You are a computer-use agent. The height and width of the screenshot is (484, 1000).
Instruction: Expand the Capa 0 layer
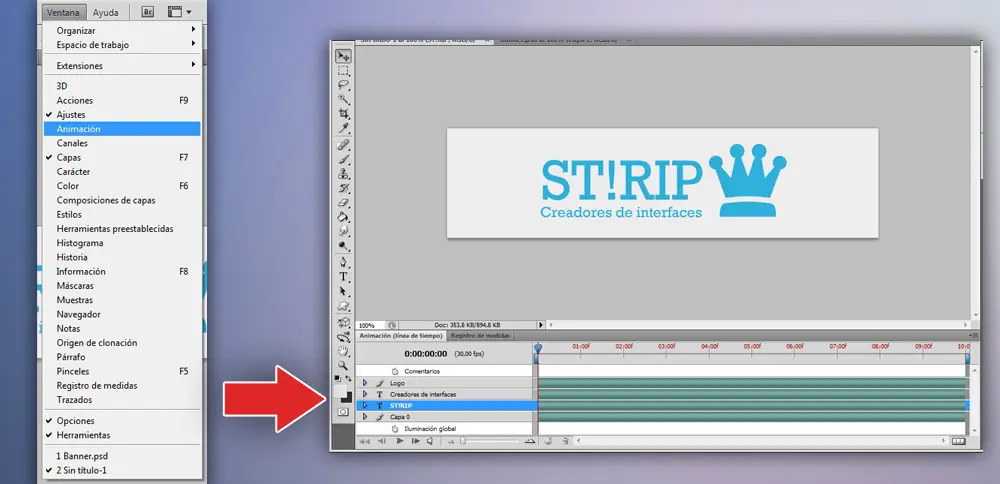pos(365,416)
